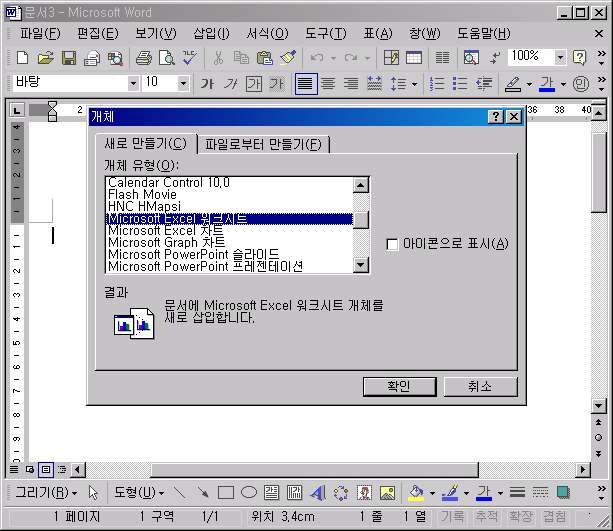Toggle character border 가 button
The height and width of the screenshot is (531, 613).
tap(254, 83)
